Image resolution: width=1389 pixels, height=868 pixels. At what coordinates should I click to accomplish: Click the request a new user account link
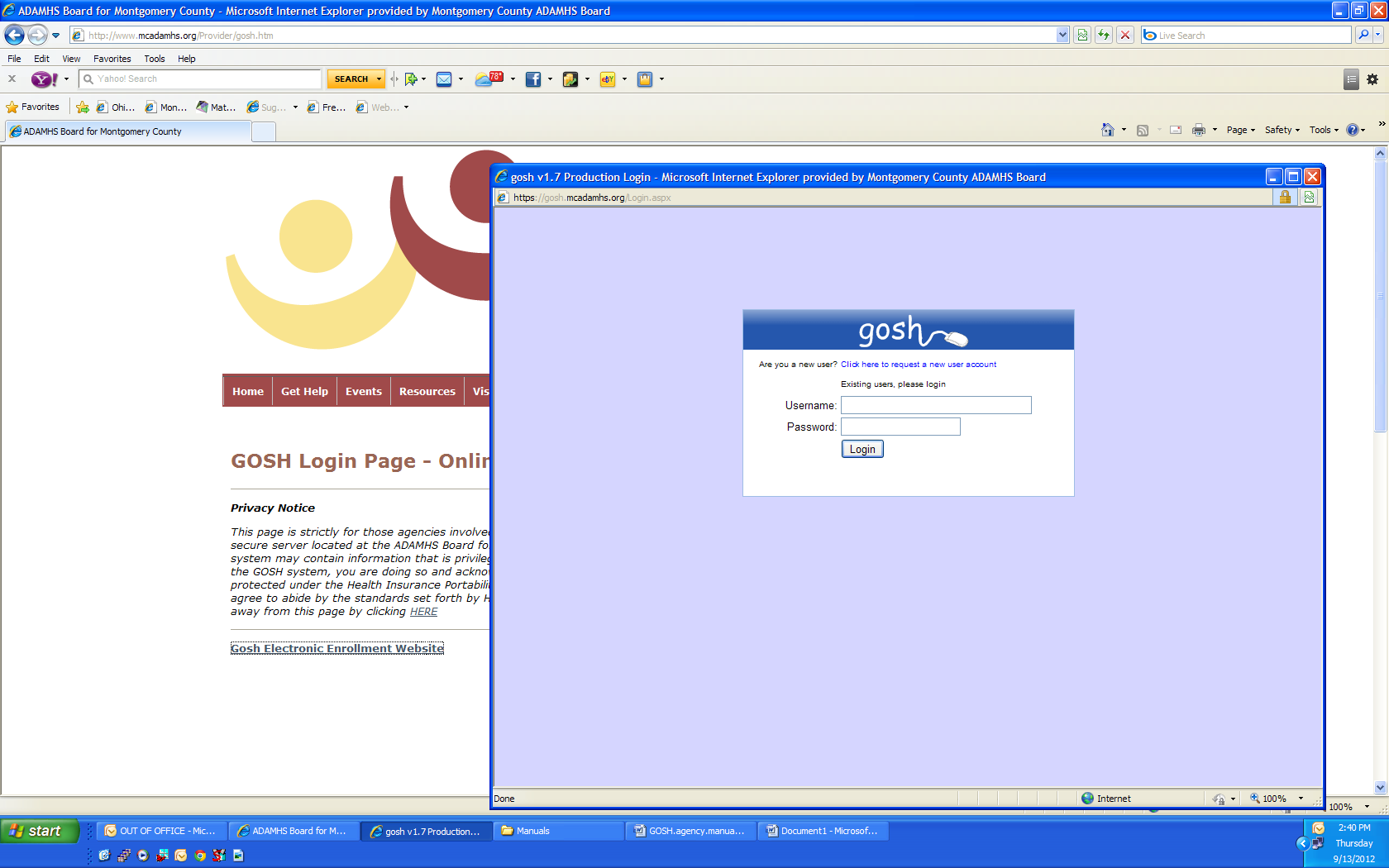[919, 365]
